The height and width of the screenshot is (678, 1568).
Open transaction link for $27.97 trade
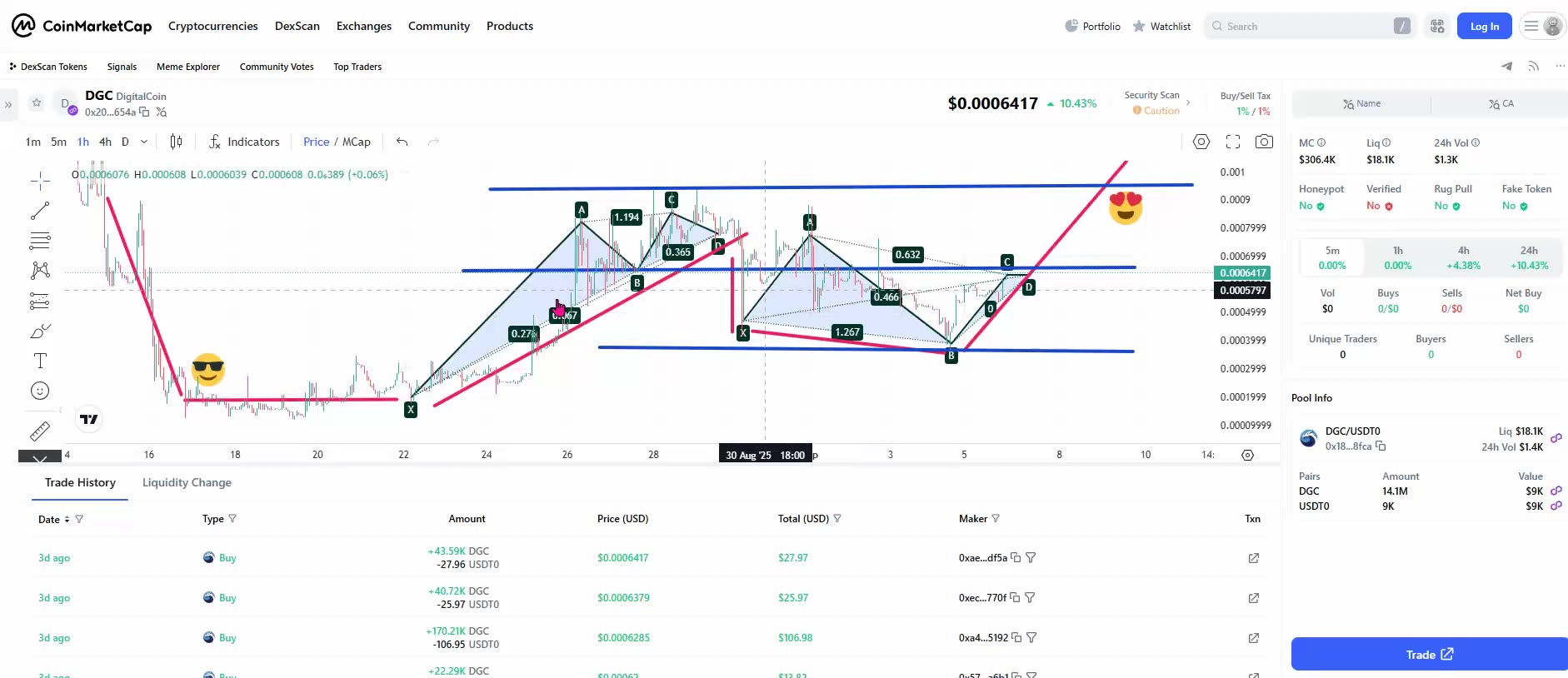(1254, 558)
